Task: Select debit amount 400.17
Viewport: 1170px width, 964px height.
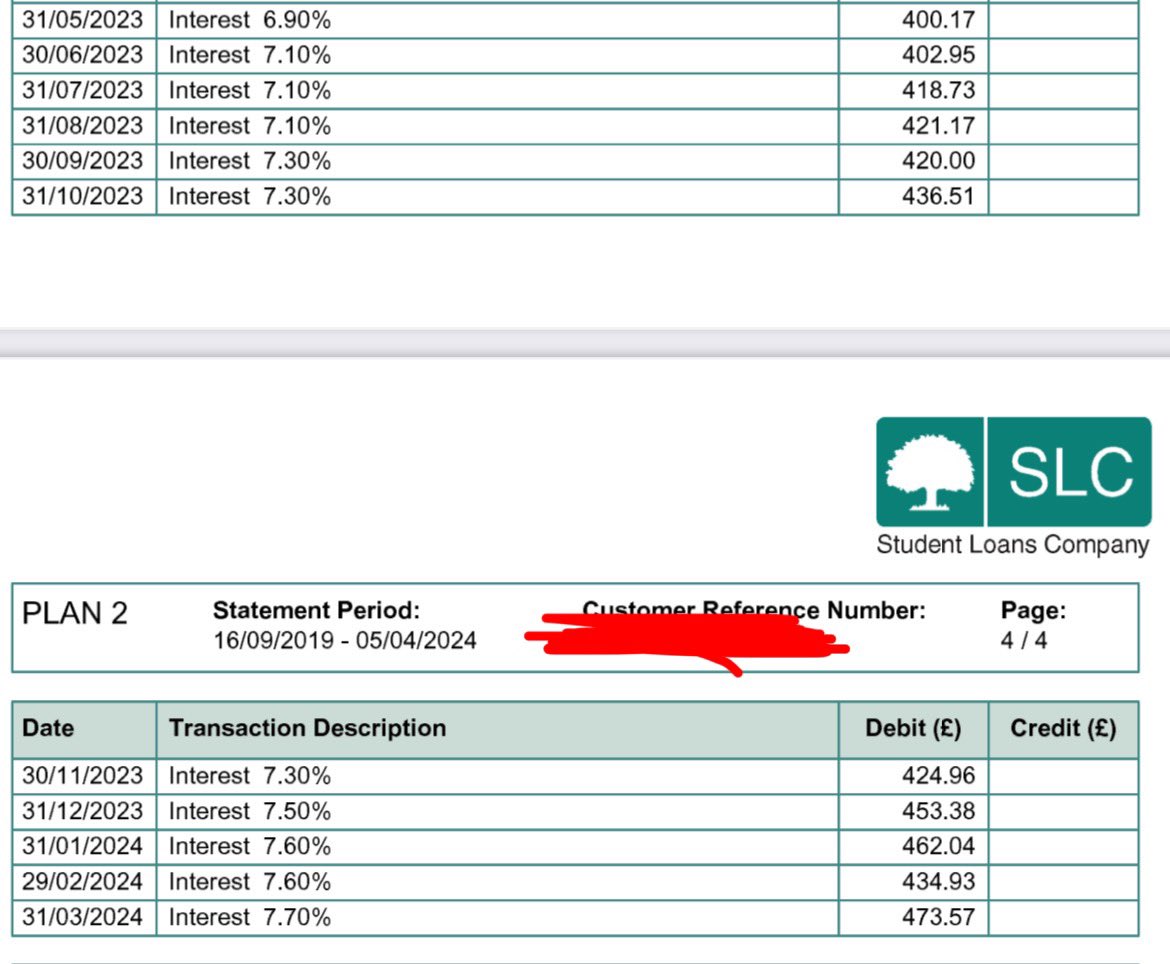Action: 939,19
